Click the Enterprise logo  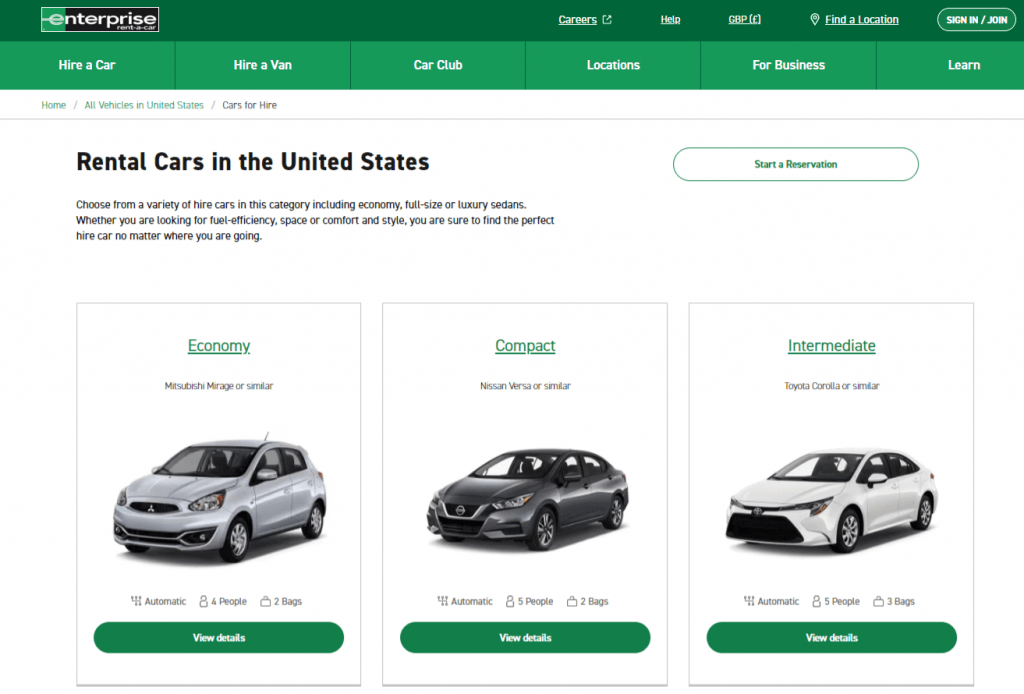[99, 19]
